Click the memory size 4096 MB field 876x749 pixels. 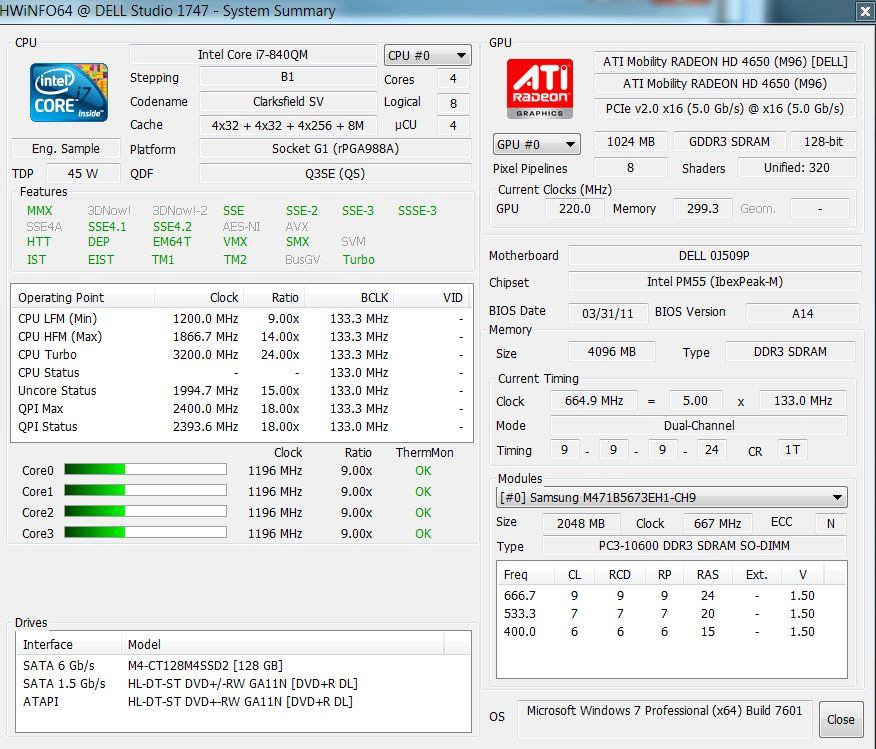point(611,351)
